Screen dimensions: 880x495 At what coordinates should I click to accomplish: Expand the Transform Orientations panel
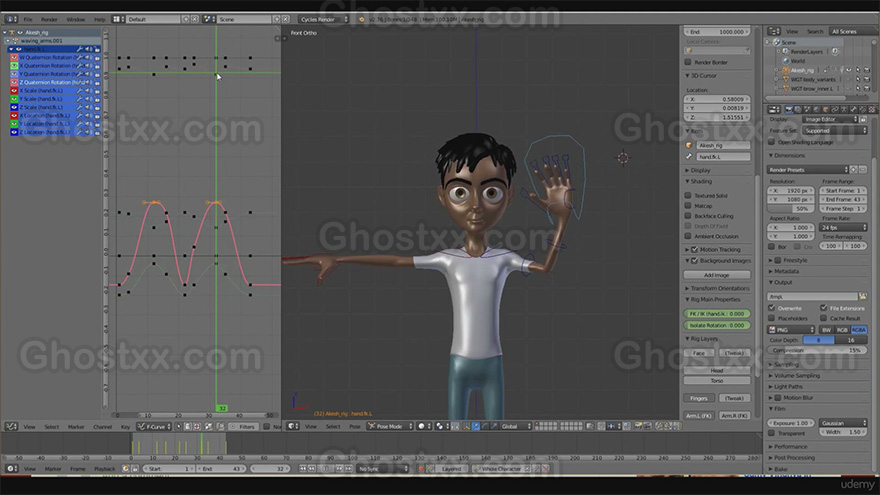coord(717,288)
